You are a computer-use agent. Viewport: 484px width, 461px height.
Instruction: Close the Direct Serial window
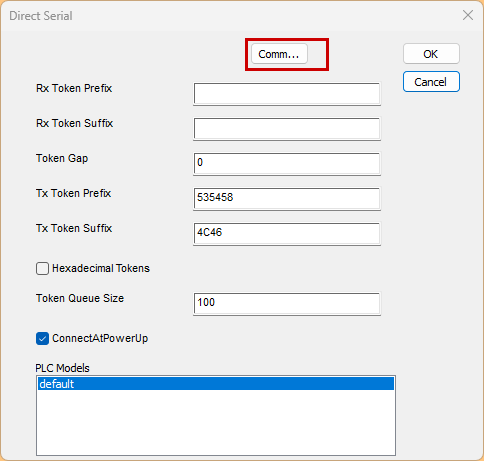point(468,15)
